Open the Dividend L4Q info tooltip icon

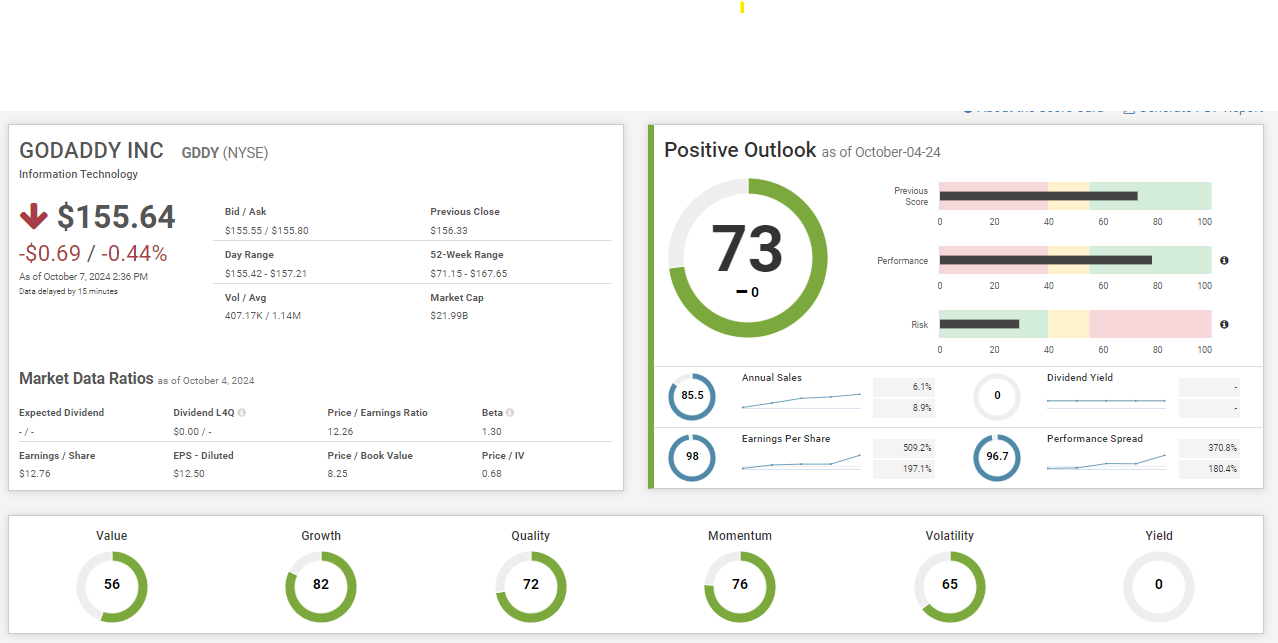pos(242,412)
